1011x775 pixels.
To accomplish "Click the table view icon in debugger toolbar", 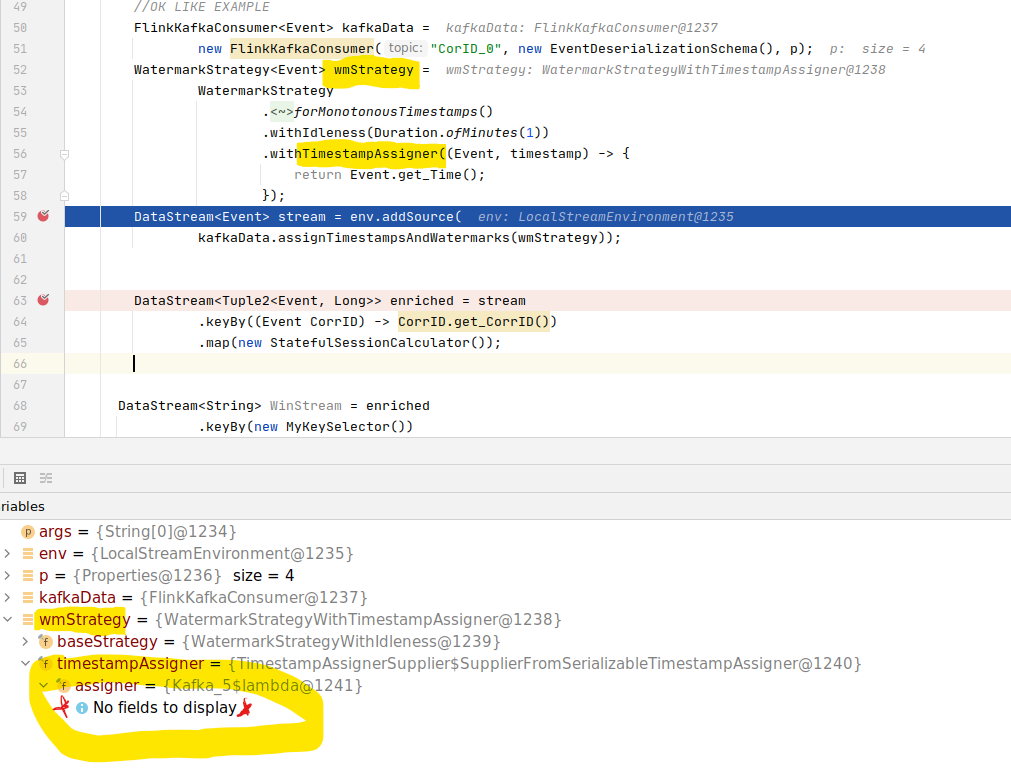I will tap(20, 478).
